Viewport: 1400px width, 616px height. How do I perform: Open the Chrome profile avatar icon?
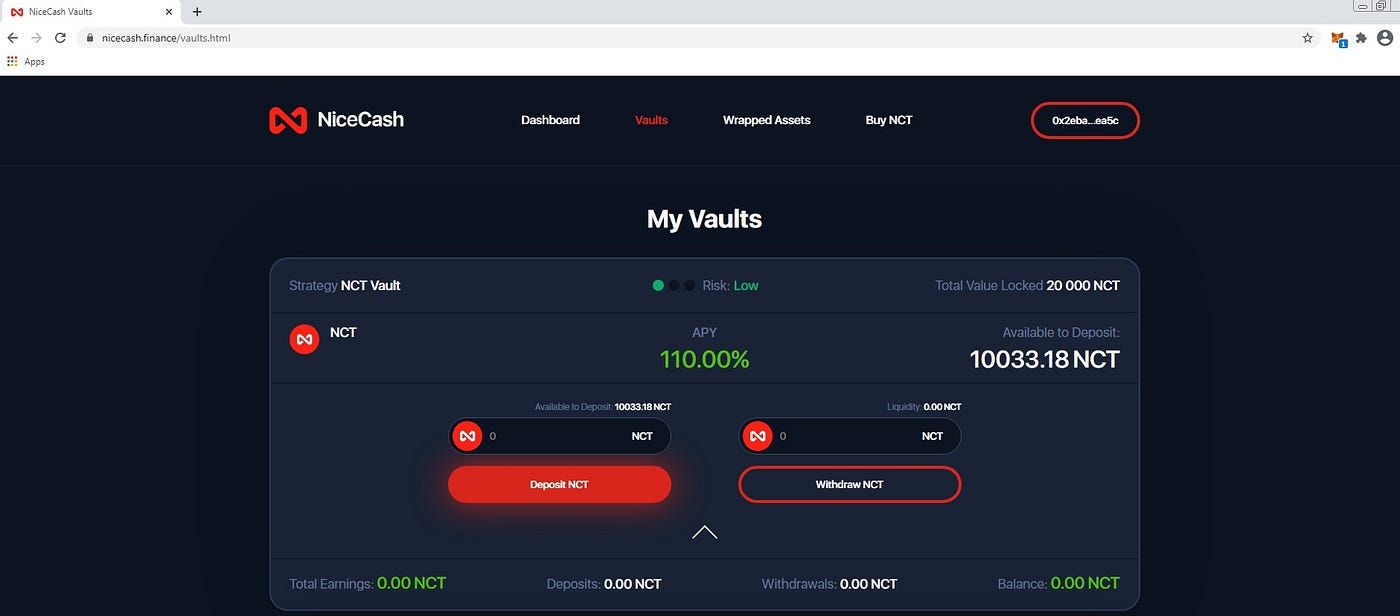1385,38
